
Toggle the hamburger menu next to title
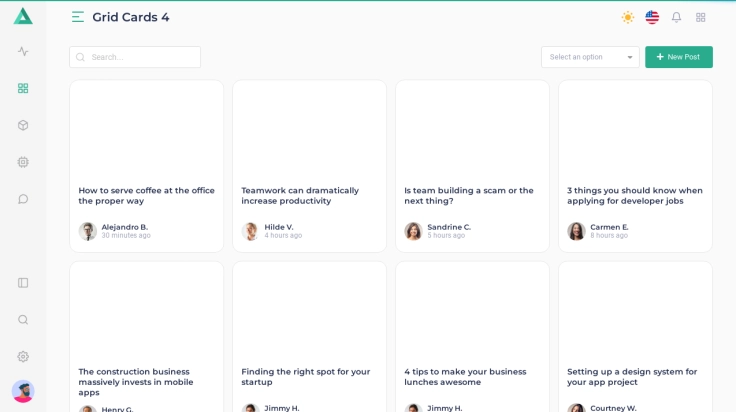click(78, 17)
